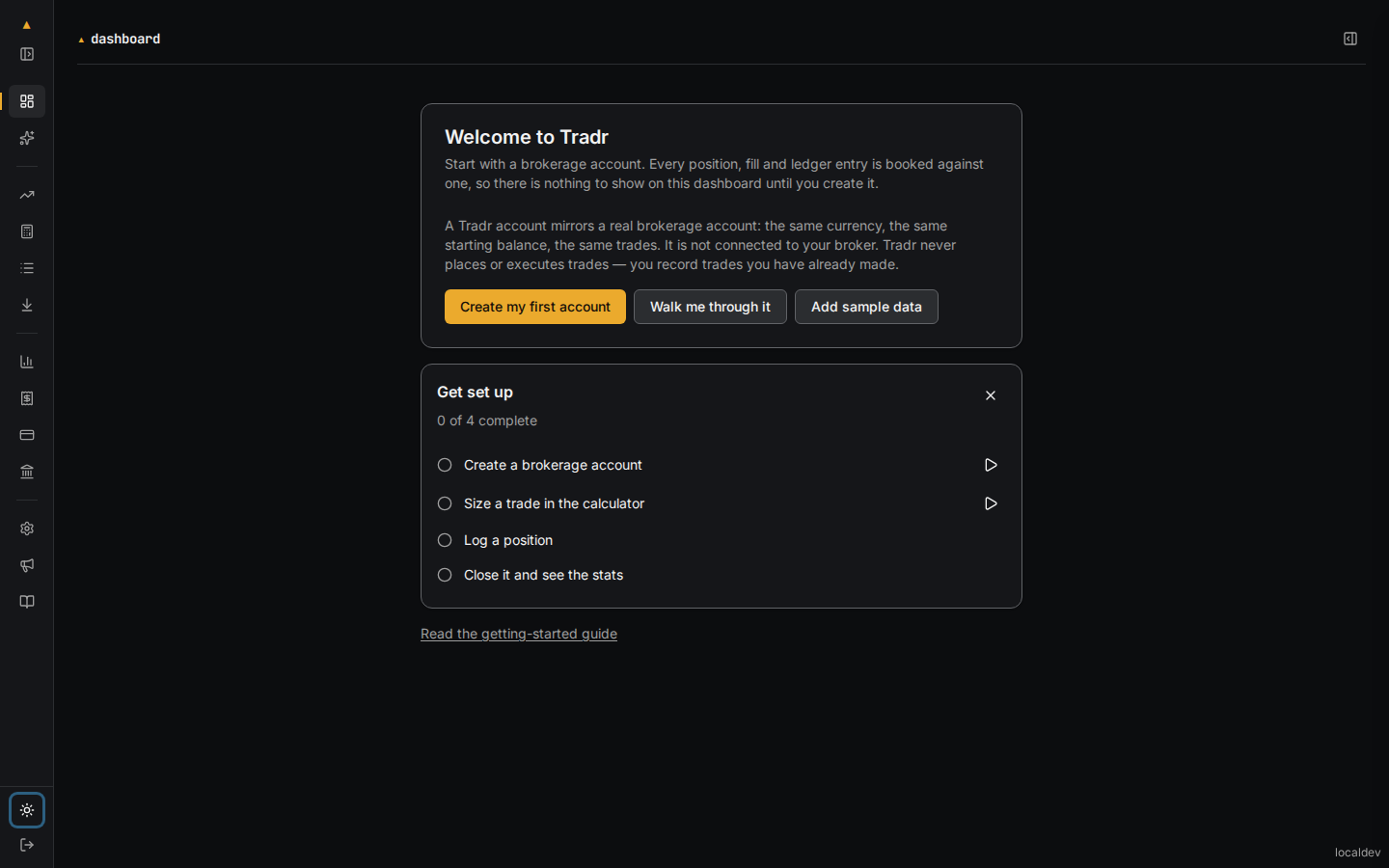
Task: Click the dashboard breadcrumb title
Action: pyautogui.click(x=125, y=39)
